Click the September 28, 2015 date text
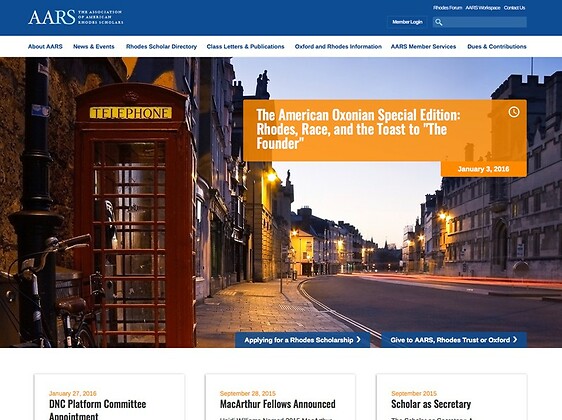562x420 pixels. (x=248, y=393)
